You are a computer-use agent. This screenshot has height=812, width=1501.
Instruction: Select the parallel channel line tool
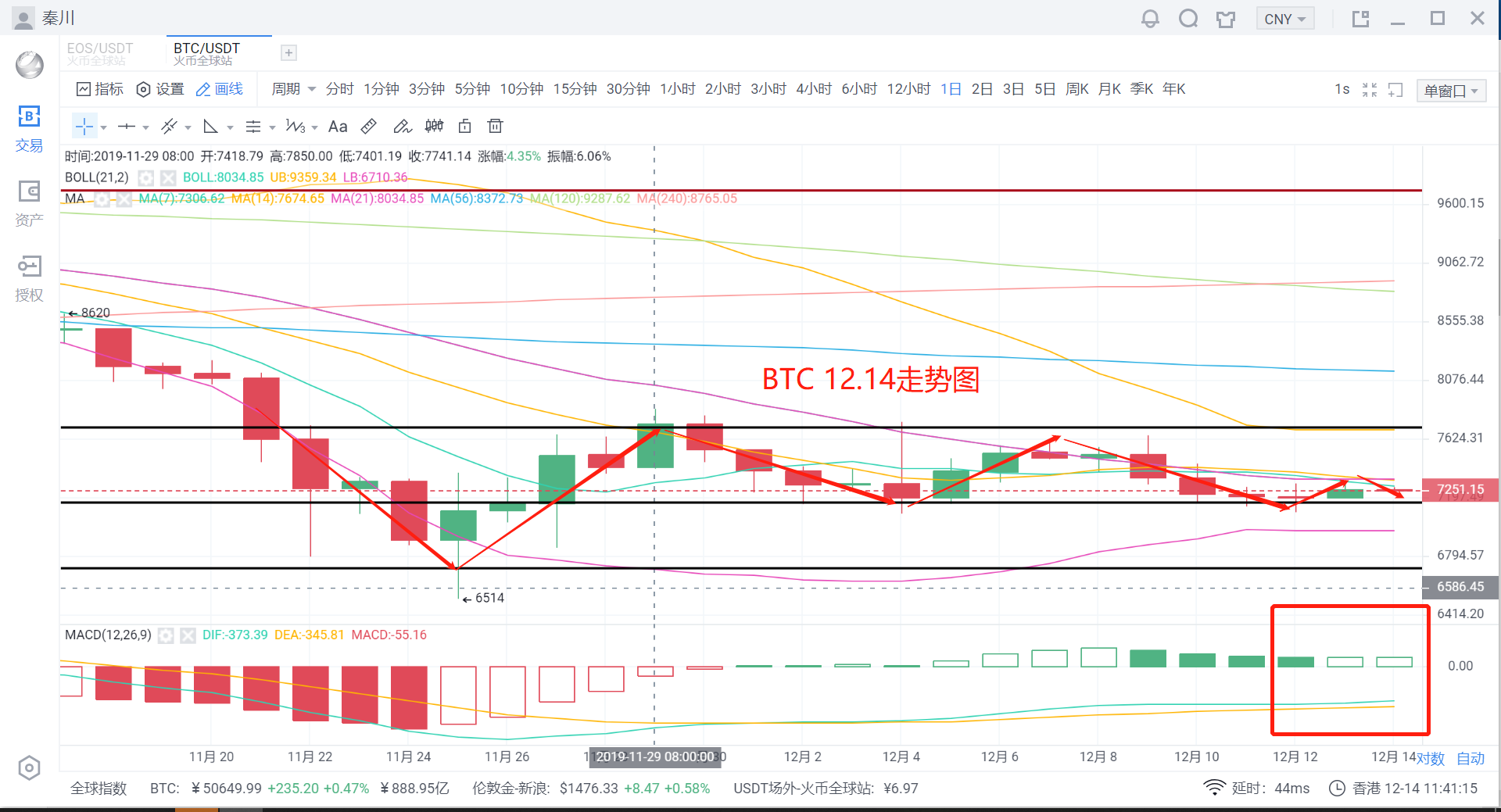point(169,126)
